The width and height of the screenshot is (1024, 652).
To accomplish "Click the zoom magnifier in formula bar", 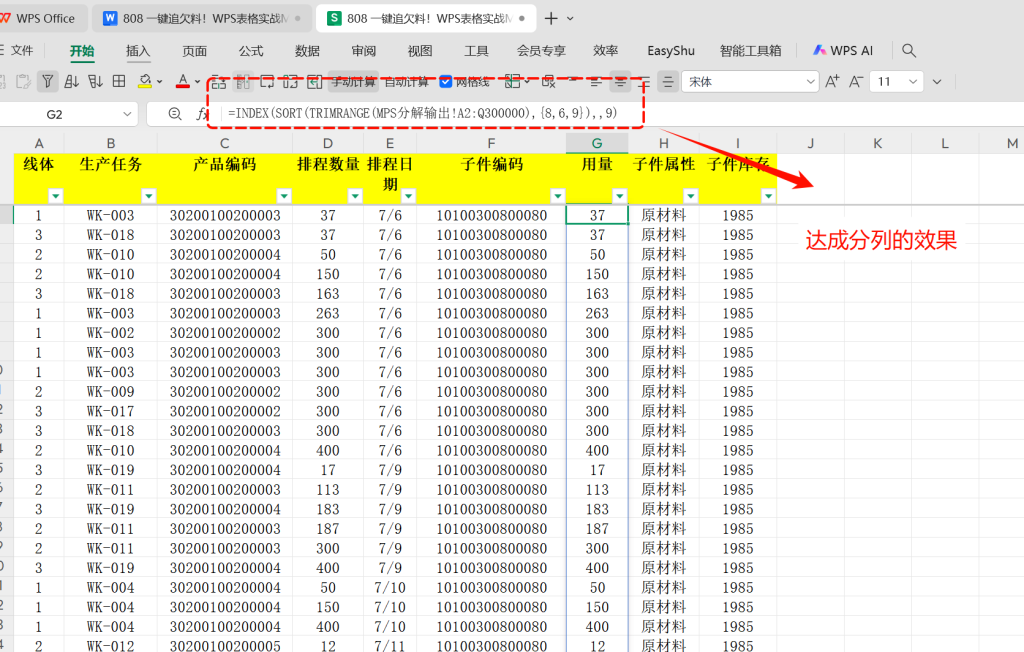I will 174,114.
